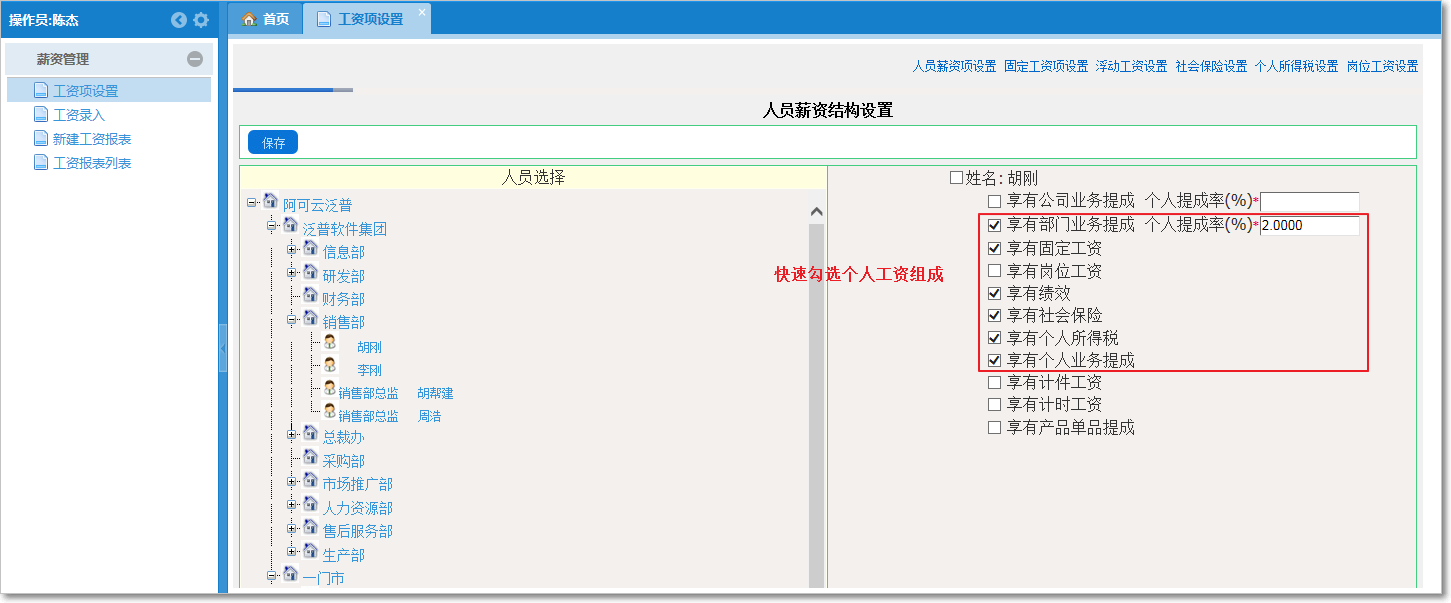Click the home icon on 首页 tab

(249, 19)
